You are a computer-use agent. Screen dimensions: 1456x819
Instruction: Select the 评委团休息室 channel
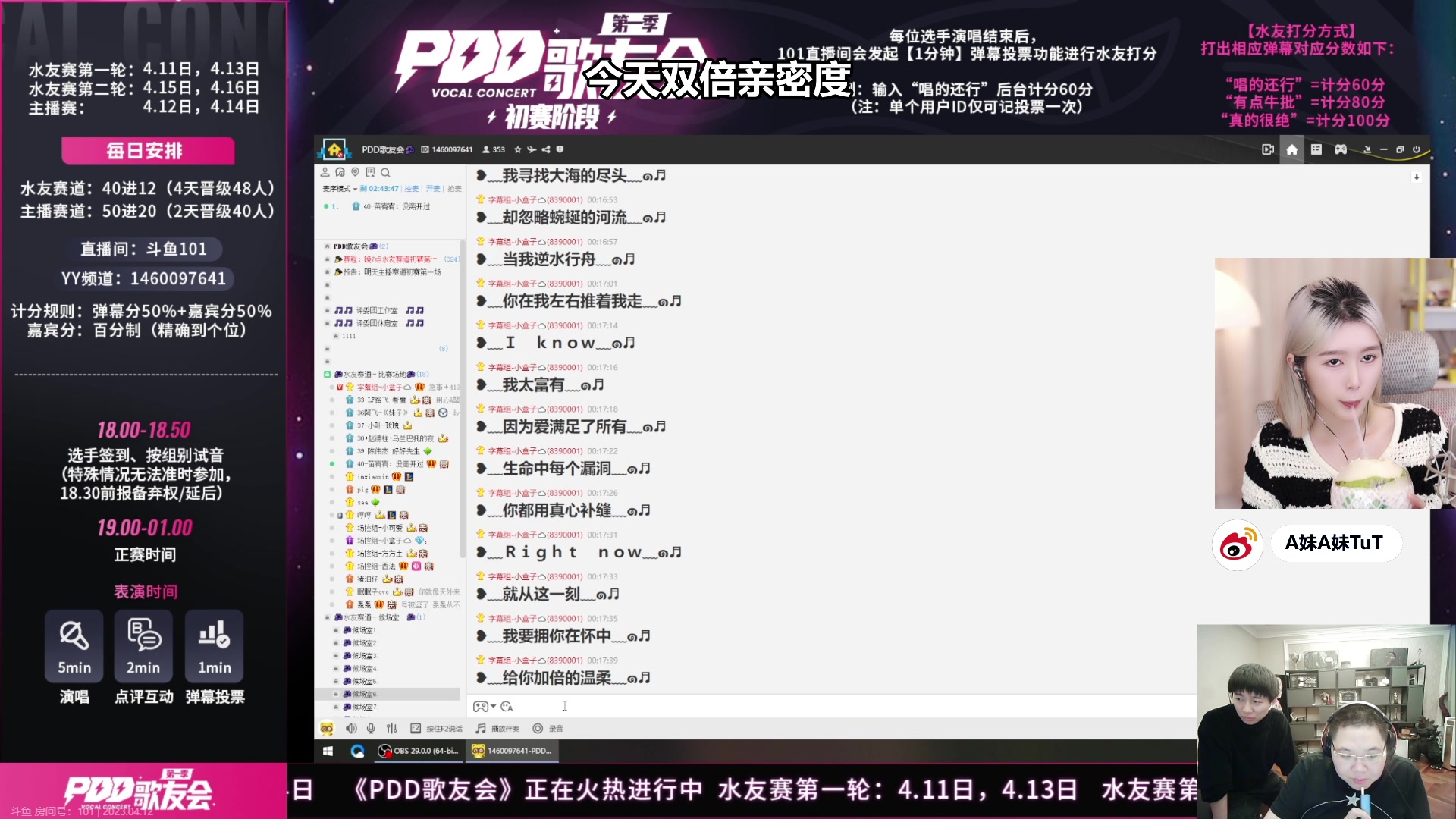pos(379,324)
